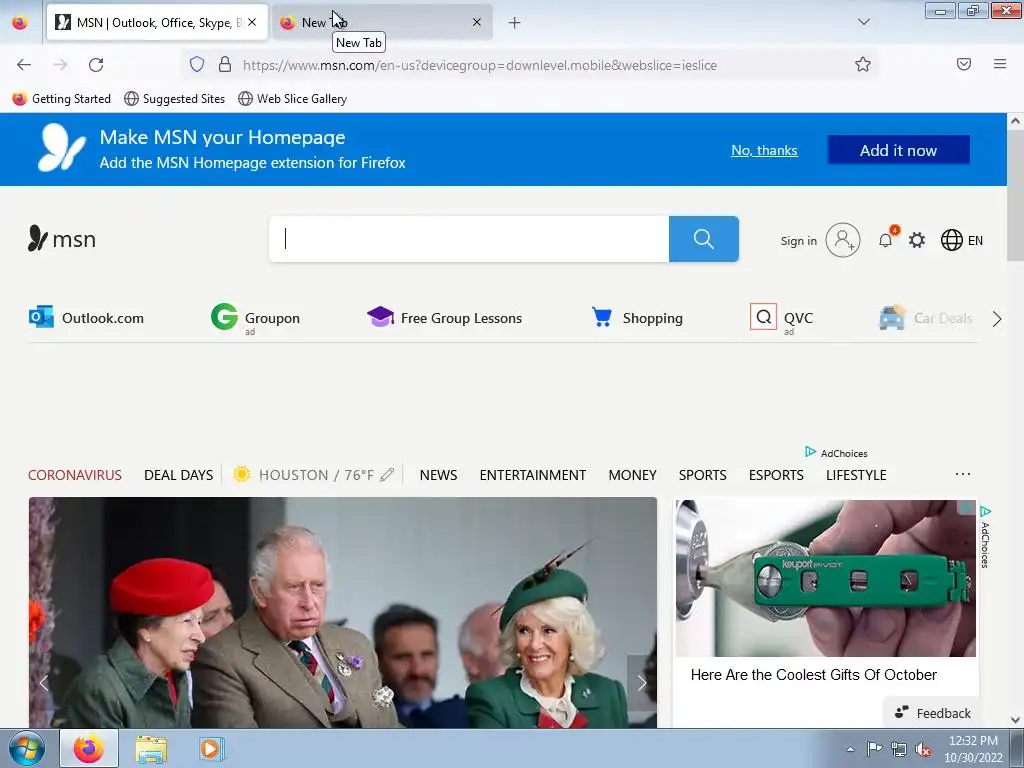This screenshot has height=768, width=1024.
Task: Open Houston weather forecast
Action: (x=304, y=475)
